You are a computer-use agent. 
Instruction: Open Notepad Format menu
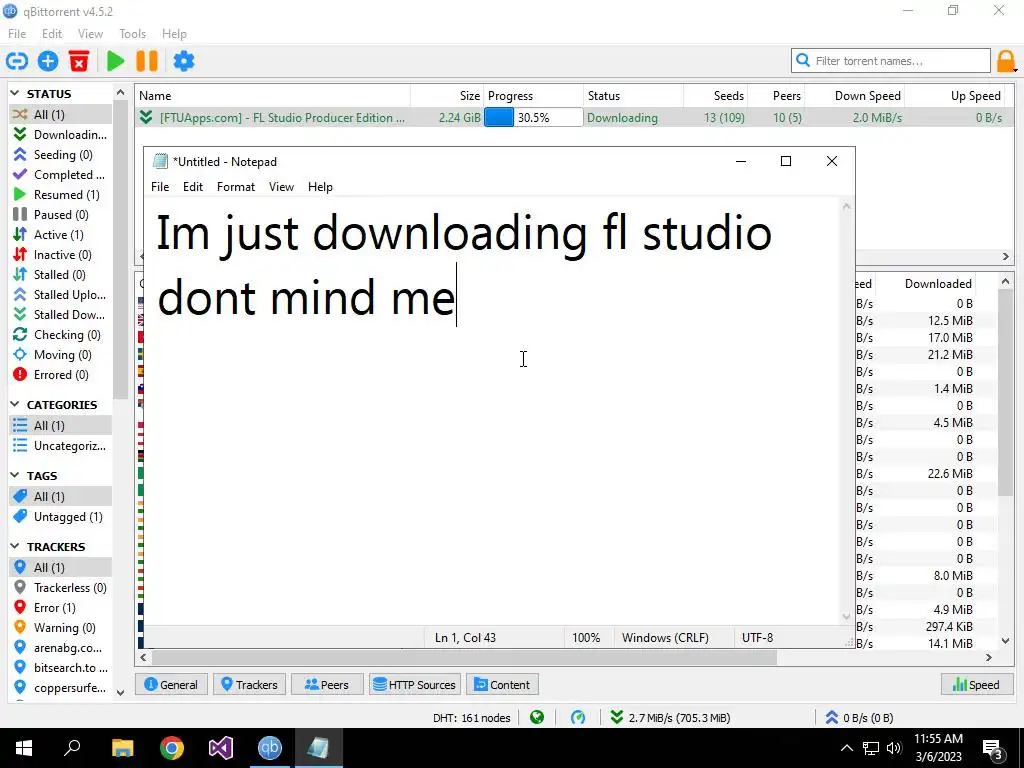click(236, 187)
